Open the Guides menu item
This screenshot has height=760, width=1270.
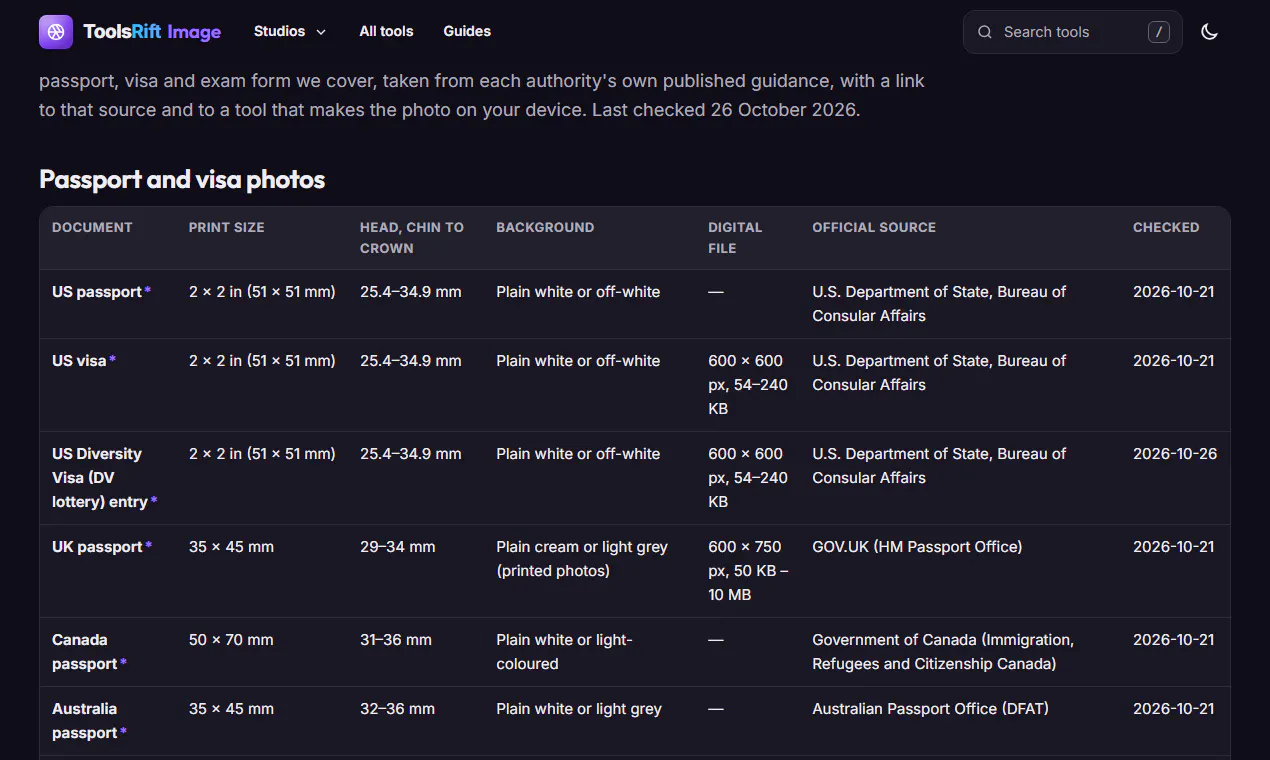(467, 31)
